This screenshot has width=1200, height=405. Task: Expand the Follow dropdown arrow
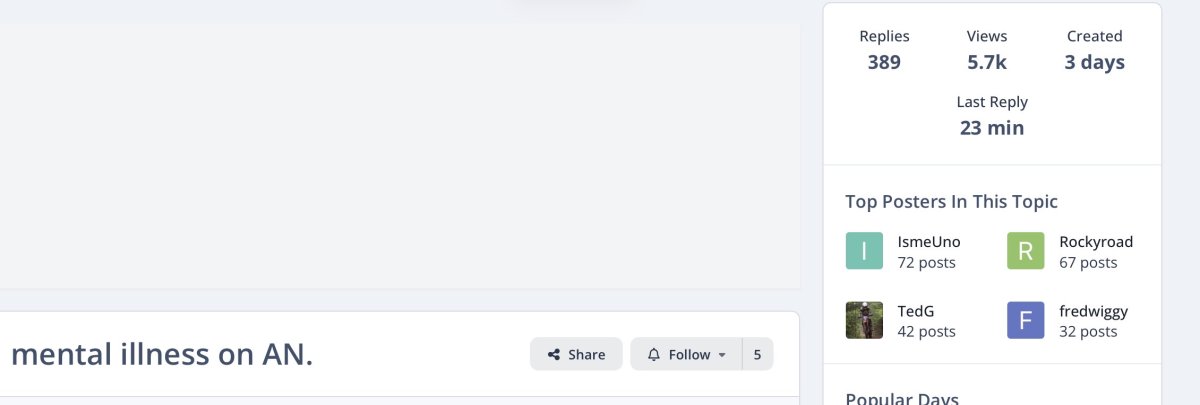pos(722,355)
